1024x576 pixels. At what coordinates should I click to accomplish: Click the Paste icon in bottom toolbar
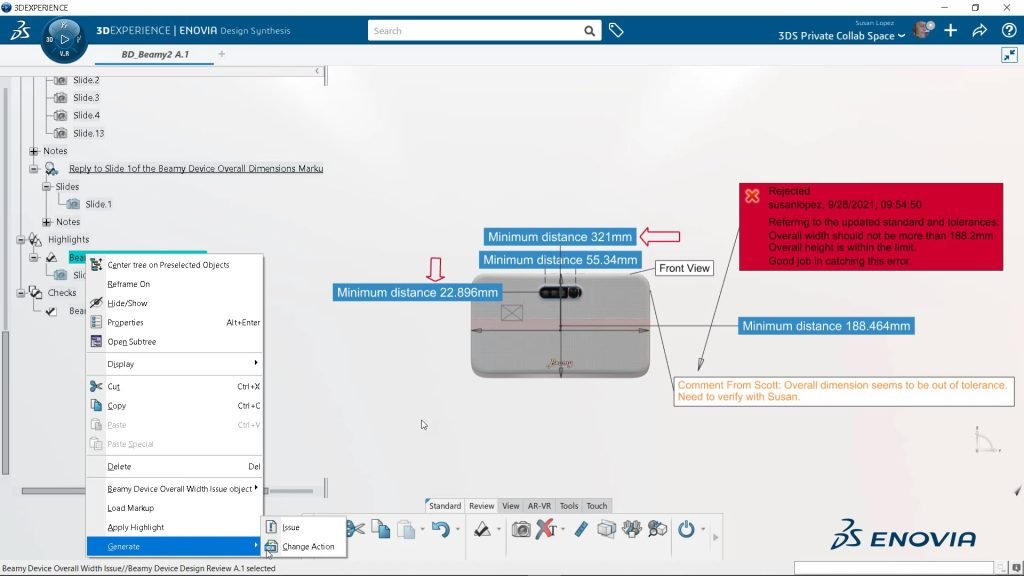coord(406,528)
